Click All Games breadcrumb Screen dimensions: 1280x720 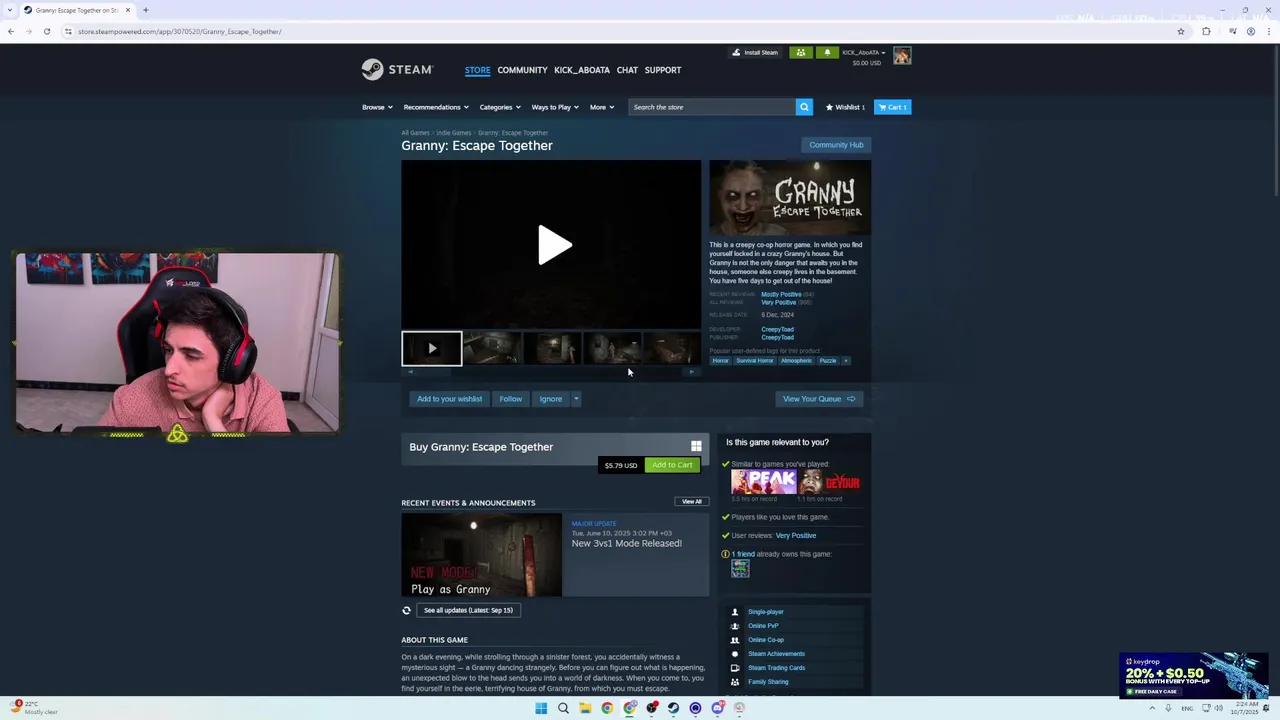415,133
